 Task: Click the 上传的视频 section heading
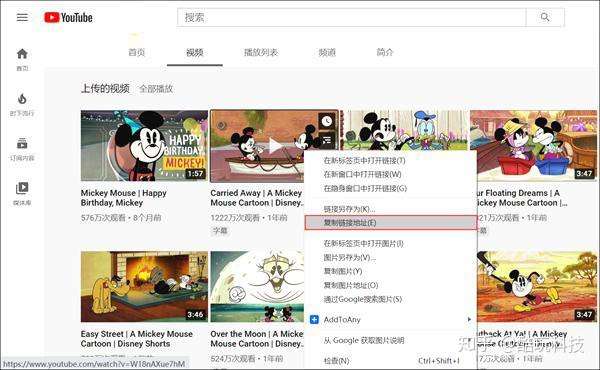[105, 88]
